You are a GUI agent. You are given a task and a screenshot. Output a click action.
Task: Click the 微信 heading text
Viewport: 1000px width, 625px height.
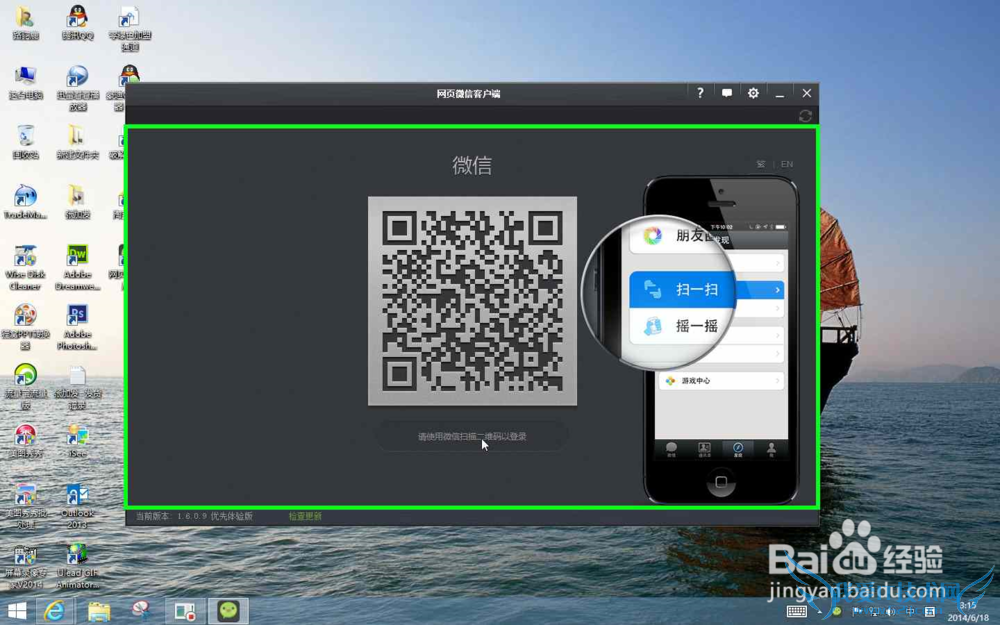pyautogui.click(x=472, y=165)
